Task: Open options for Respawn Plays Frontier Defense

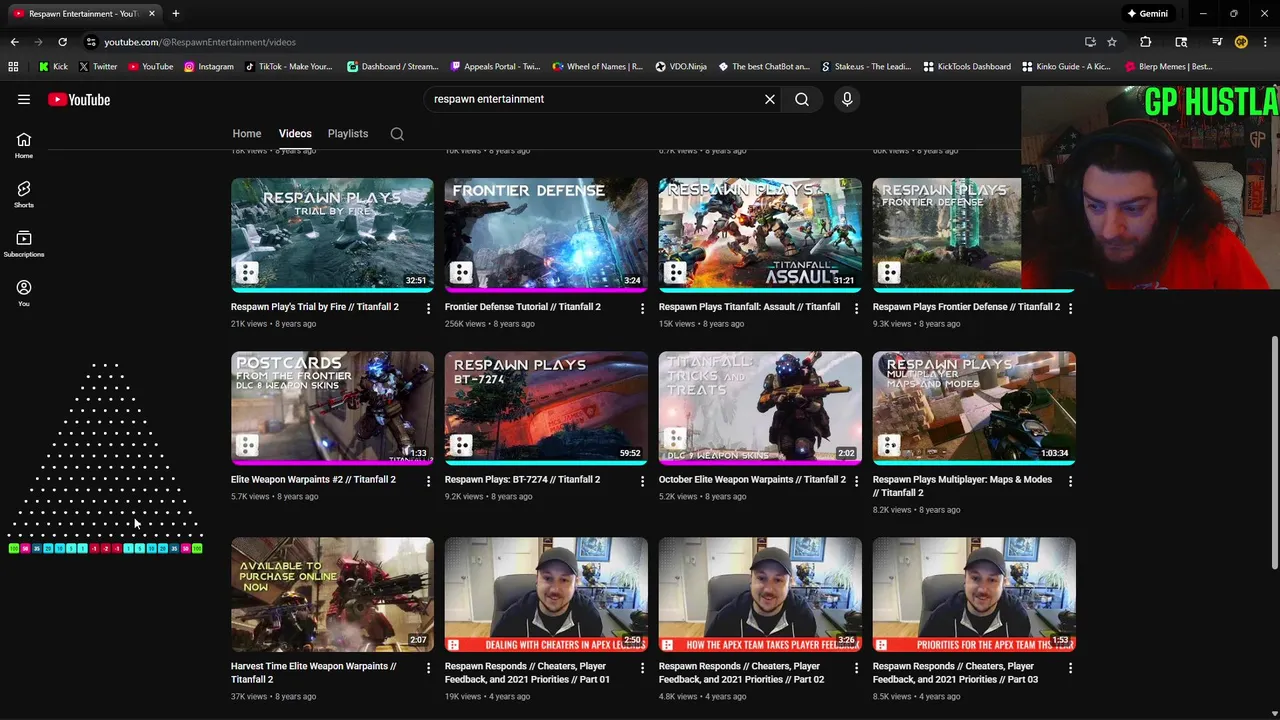Action: [1070, 308]
